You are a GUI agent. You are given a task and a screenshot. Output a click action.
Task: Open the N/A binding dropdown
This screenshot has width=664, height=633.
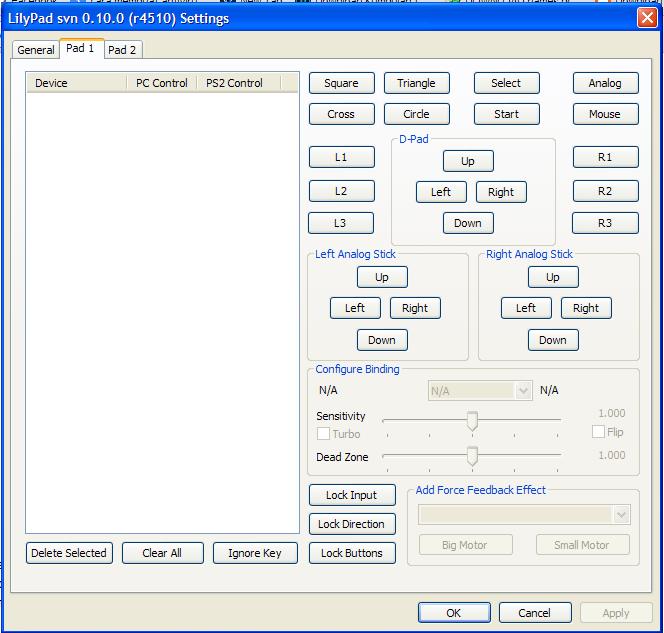[480, 391]
